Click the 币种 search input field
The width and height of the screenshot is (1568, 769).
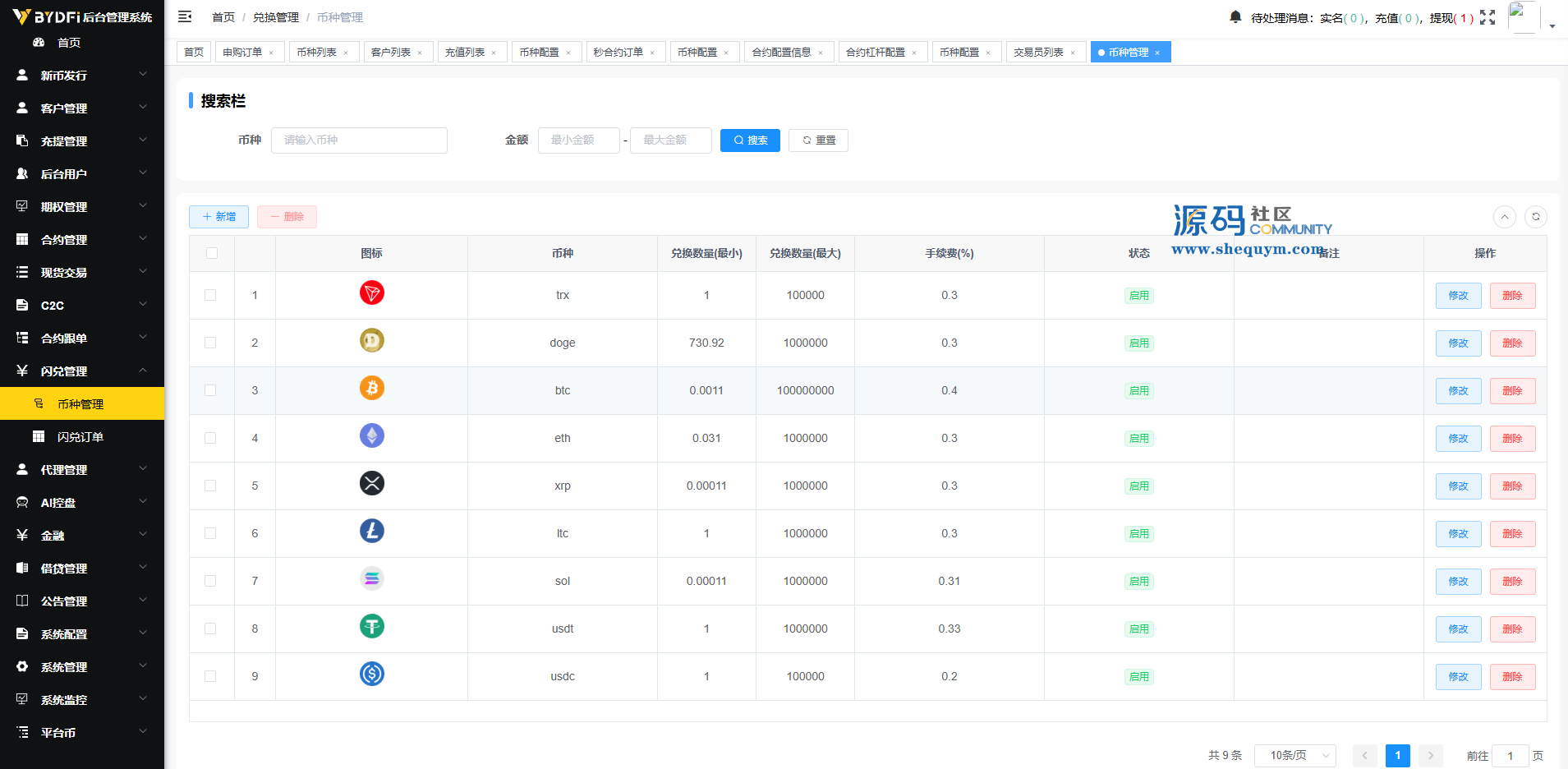(359, 140)
